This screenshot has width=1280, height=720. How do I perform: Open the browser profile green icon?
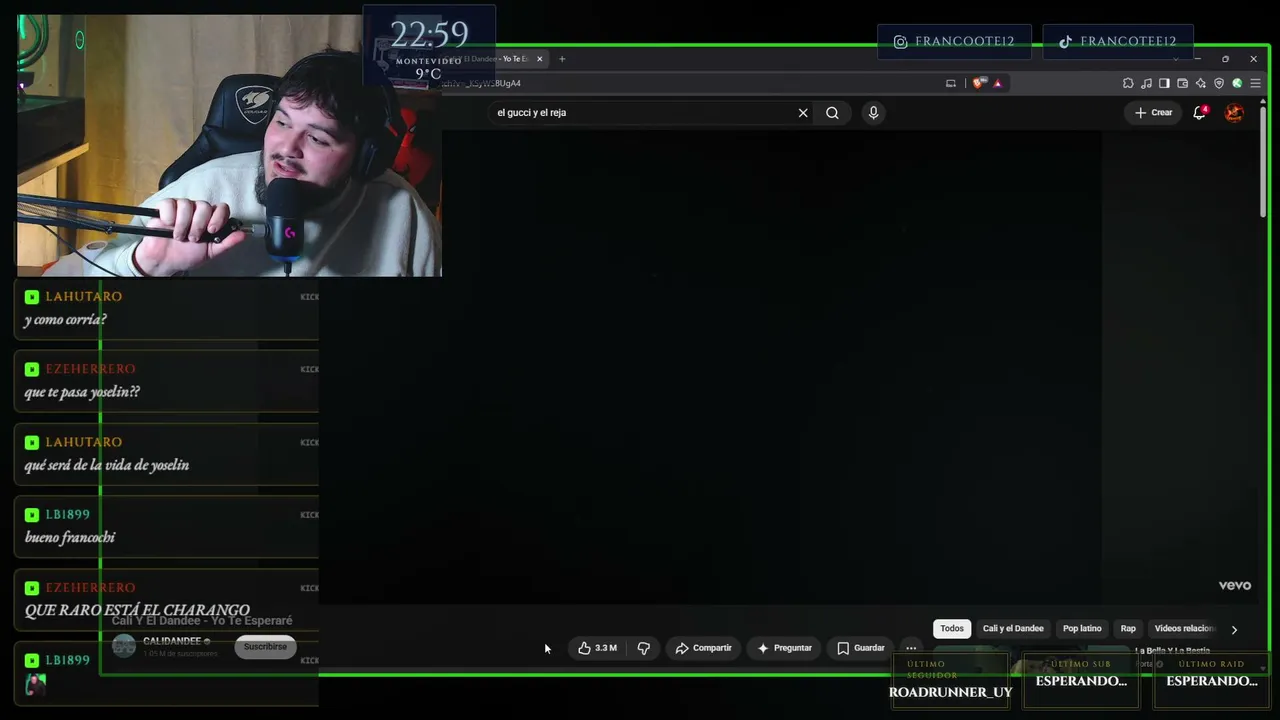(x=1237, y=83)
